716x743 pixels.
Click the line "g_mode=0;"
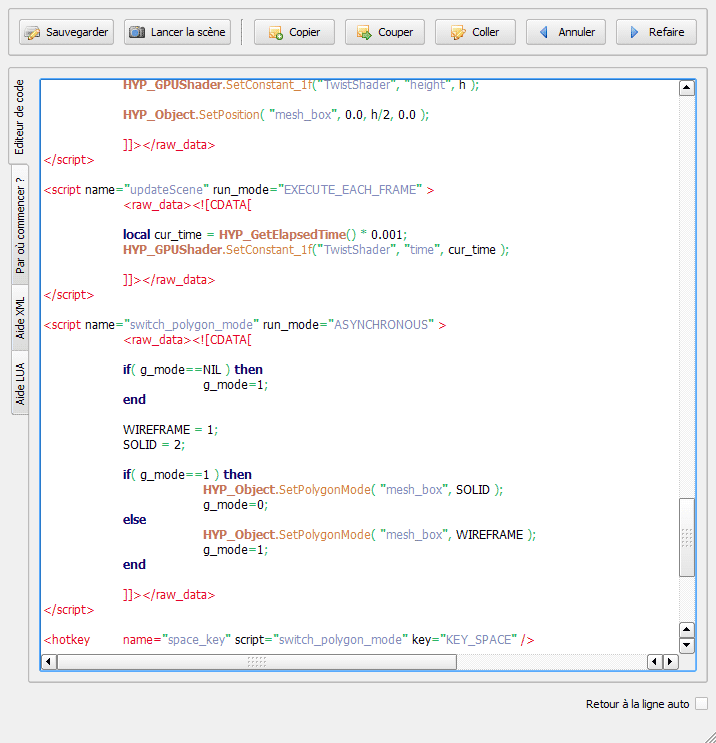tap(236, 505)
